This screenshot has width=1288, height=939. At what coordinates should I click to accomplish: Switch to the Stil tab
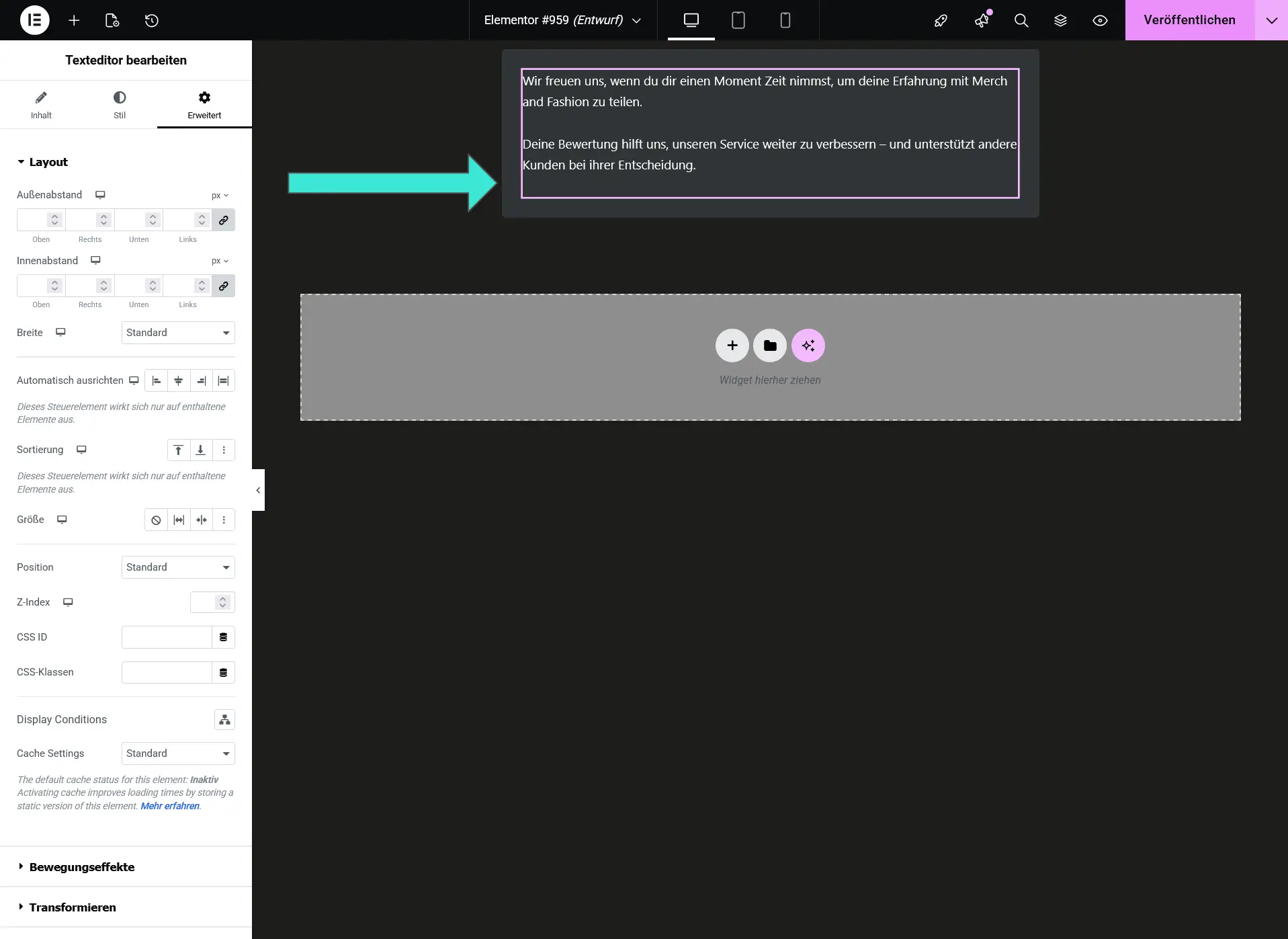pyautogui.click(x=120, y=104)
